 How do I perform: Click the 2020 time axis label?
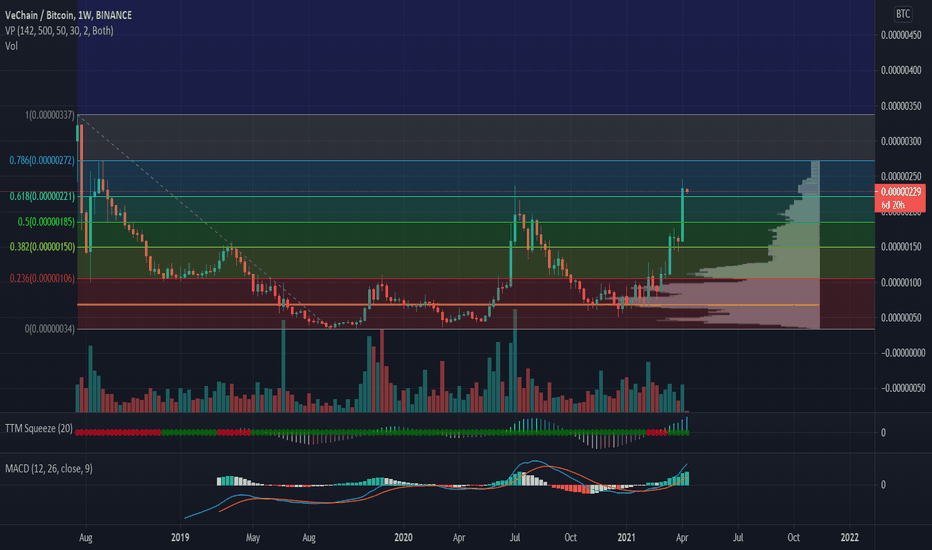(403, 538)
